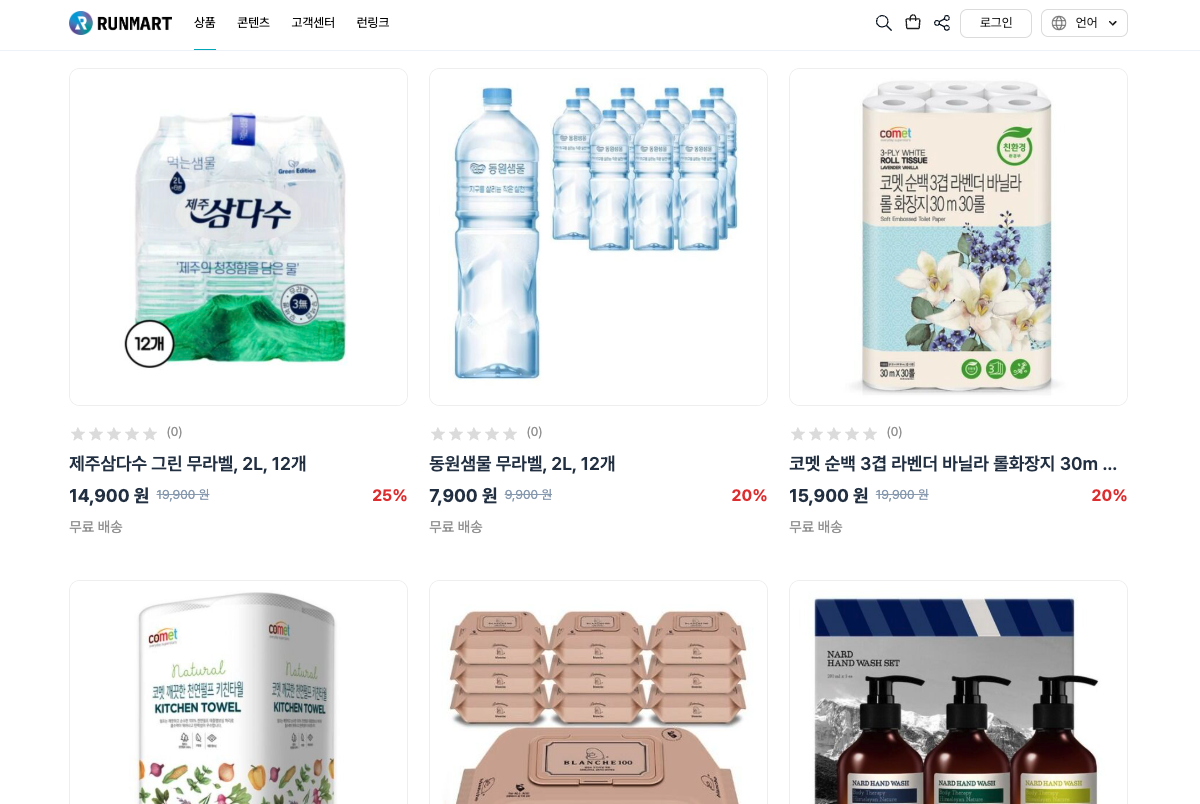
Task: Click the globe icon beside 언어
Action: tap(1059, 23)
